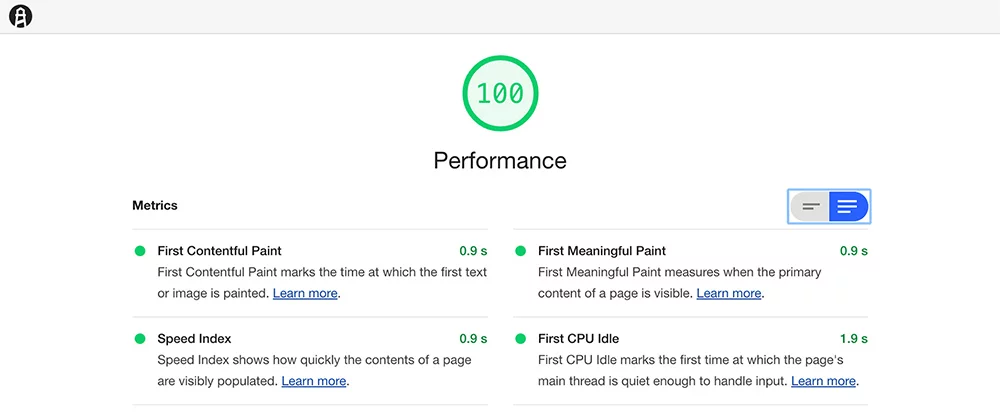Select the Speed Index metric title
The height and width of the screenshot is (415, 1000).
click(x=194, y=339)
